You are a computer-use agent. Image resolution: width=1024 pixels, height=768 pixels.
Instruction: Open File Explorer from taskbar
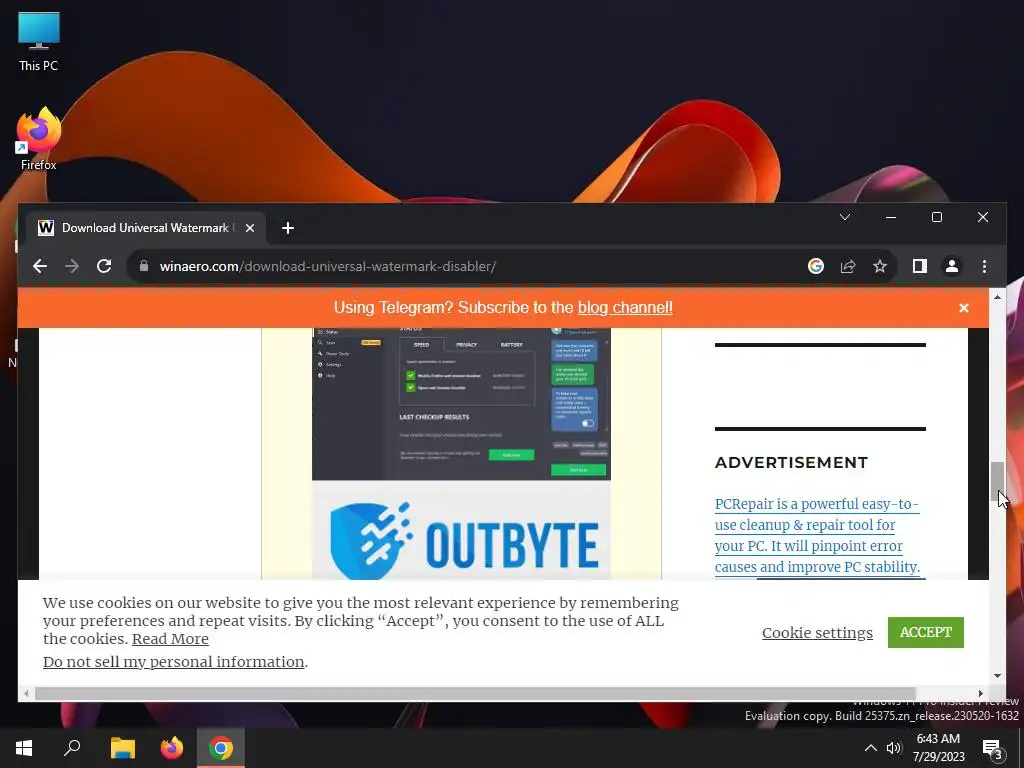tap(122, 748)
